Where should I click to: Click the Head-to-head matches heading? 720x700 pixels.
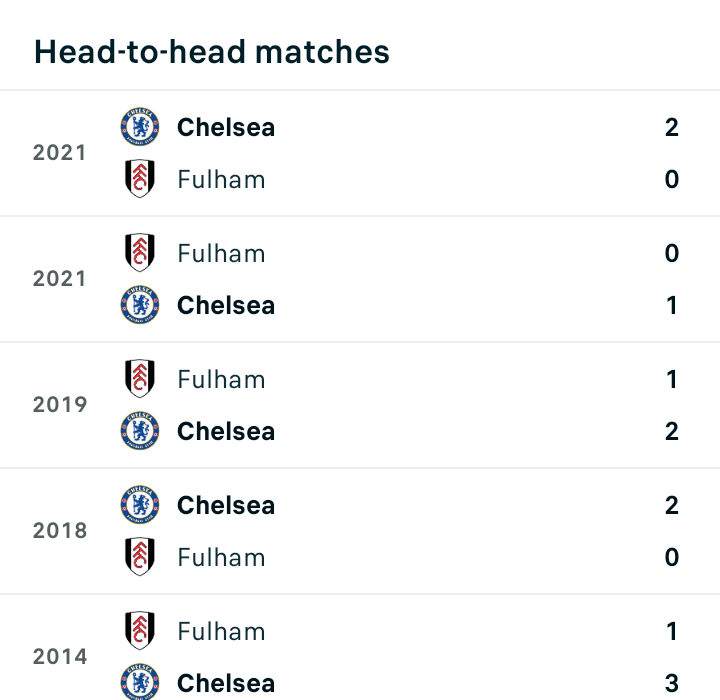coord(212,51)
